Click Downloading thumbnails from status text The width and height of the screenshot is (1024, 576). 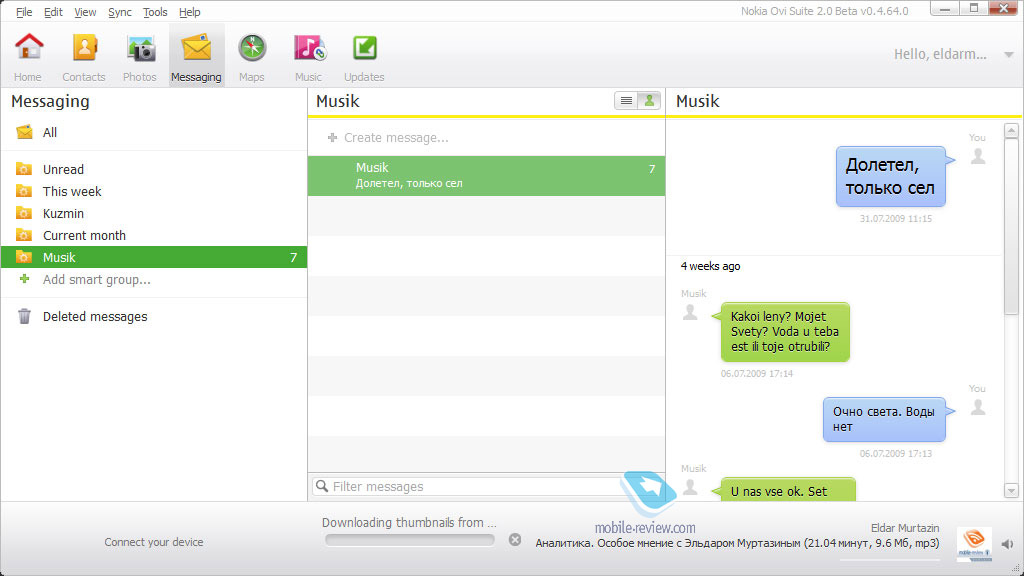(x=409, y=522)
